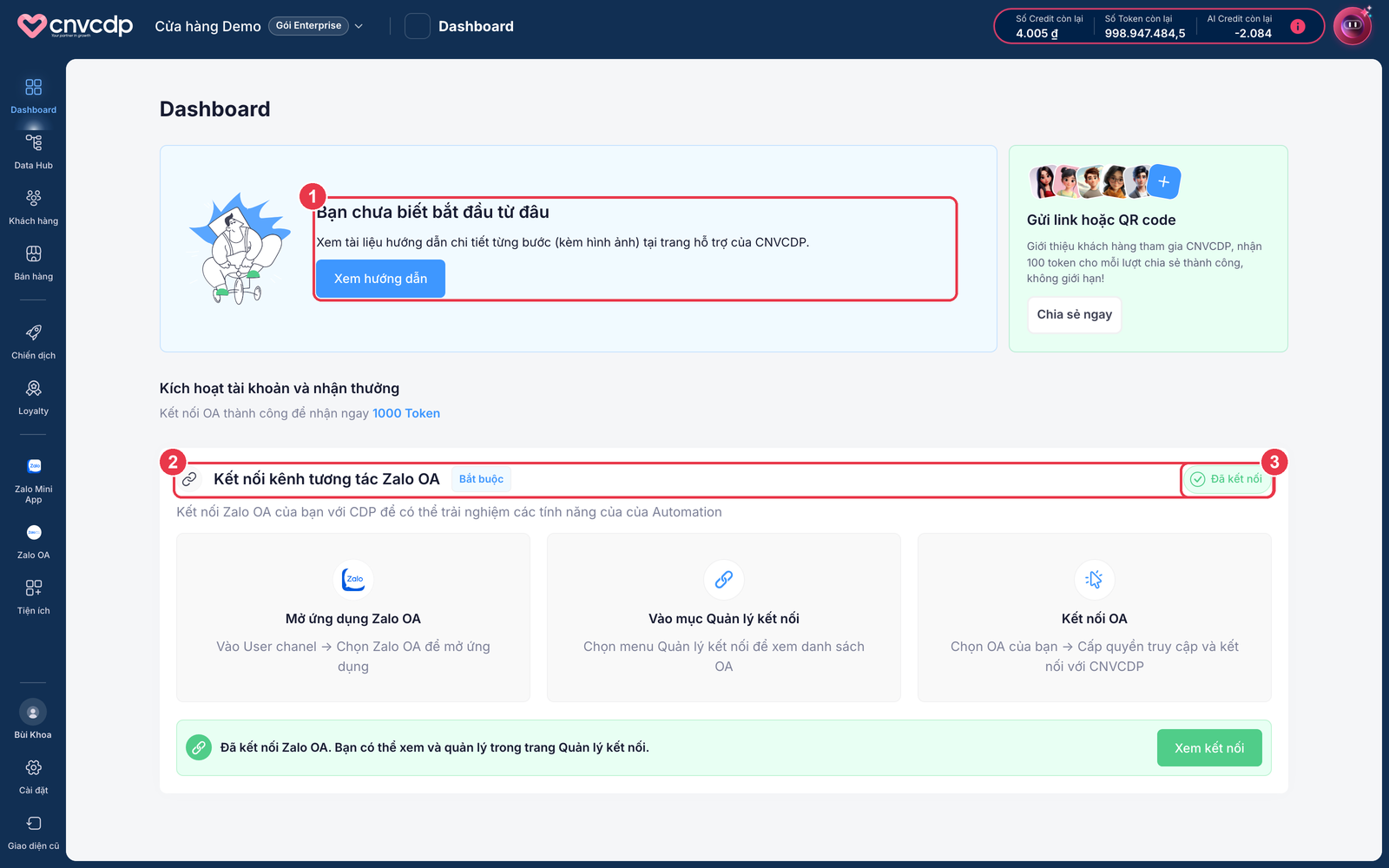Click the Bạn chưa biết bắt đầu từ đâu heading
Viewport: 1389px width, 868px height.
432,213
